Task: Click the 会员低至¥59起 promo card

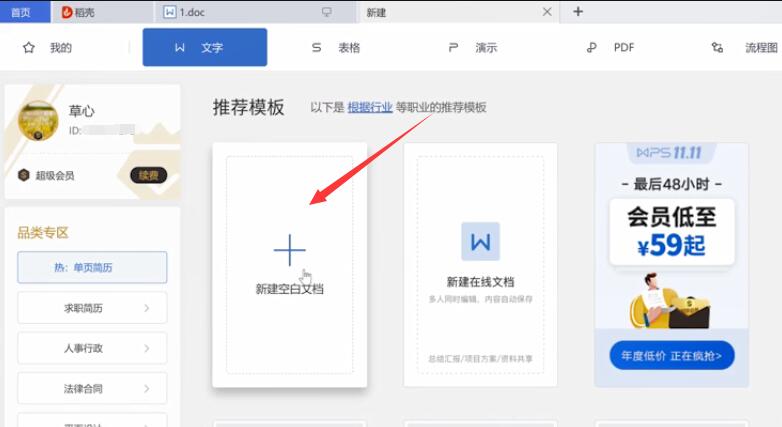Action: (672, 232)
